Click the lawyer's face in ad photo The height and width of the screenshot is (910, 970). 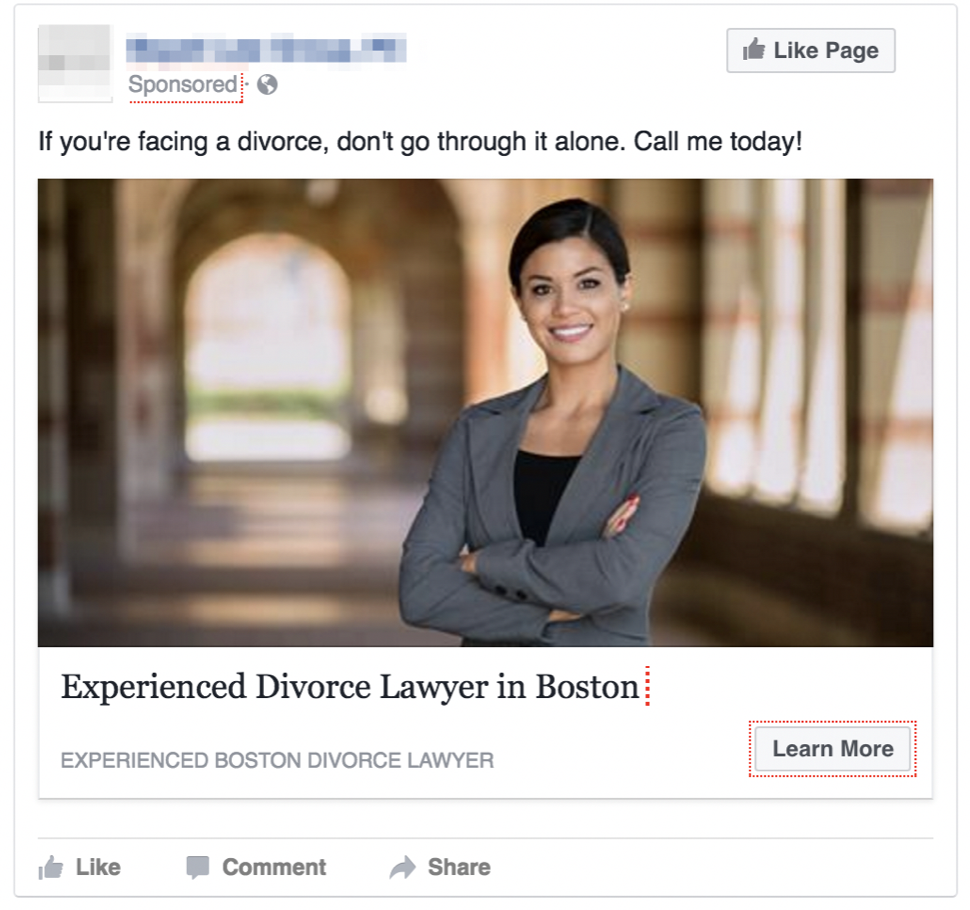click(x=569, y=291)
